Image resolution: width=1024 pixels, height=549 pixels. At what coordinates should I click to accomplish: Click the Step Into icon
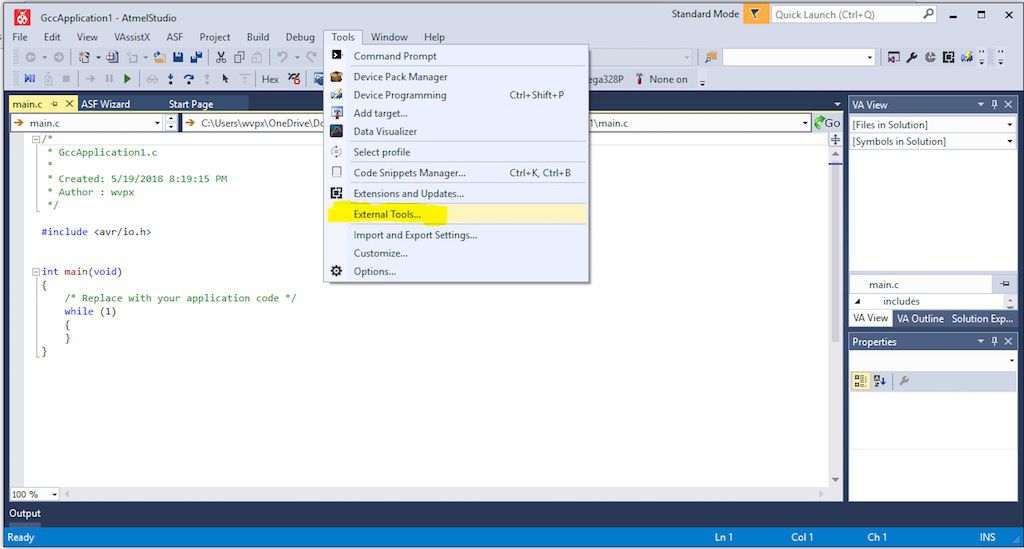click(x=170, y=79)
